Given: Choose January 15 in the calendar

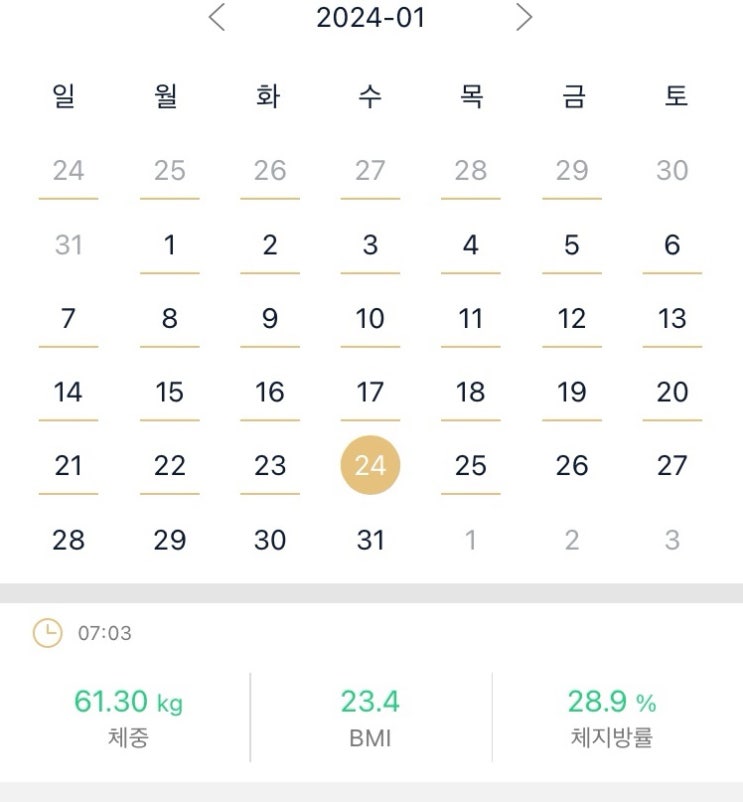Looking at the screenshot, I should click(x=169, y=392).
